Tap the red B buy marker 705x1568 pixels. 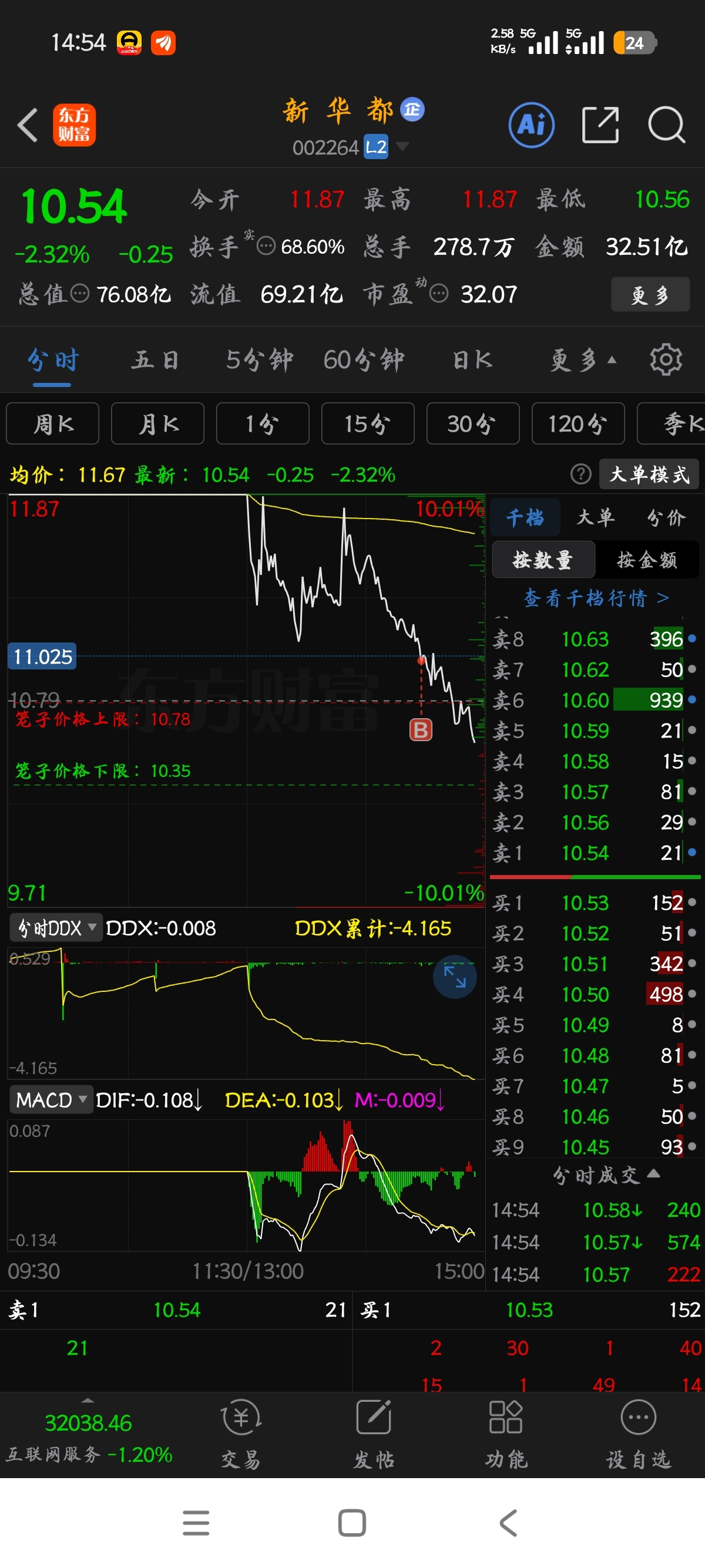(x=421, y=729)
